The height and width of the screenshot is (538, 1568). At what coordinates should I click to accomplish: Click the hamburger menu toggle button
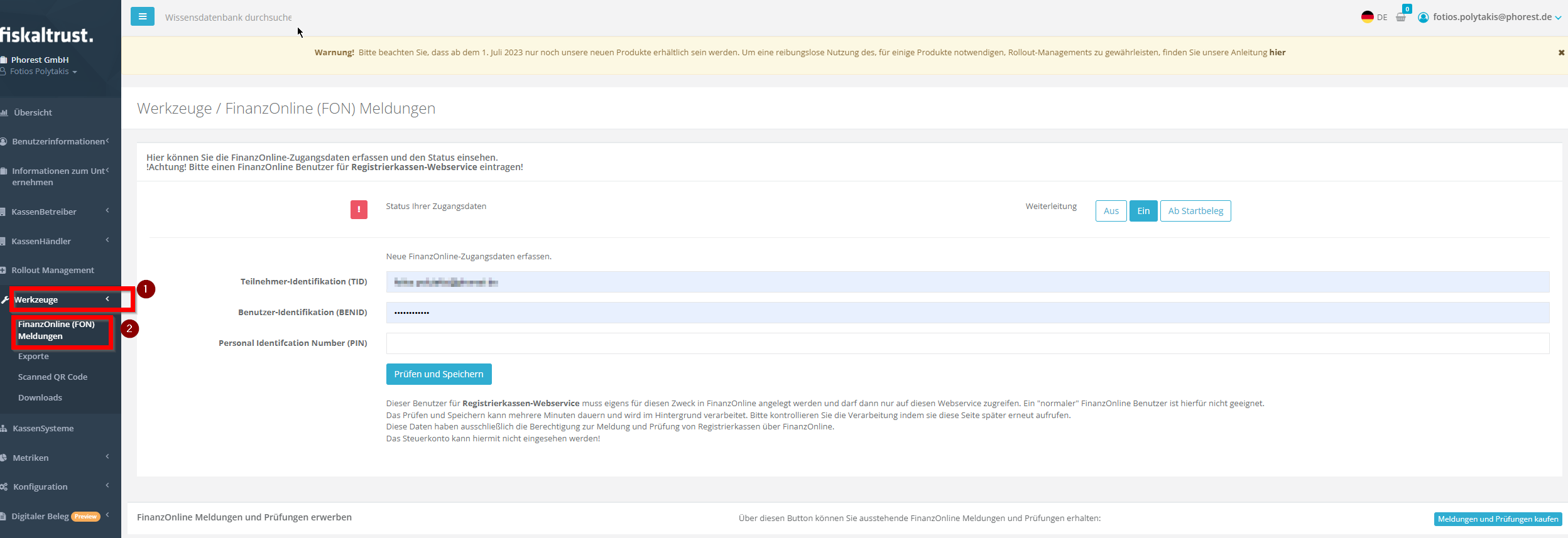pyautogui.click(x=143, y=16)
